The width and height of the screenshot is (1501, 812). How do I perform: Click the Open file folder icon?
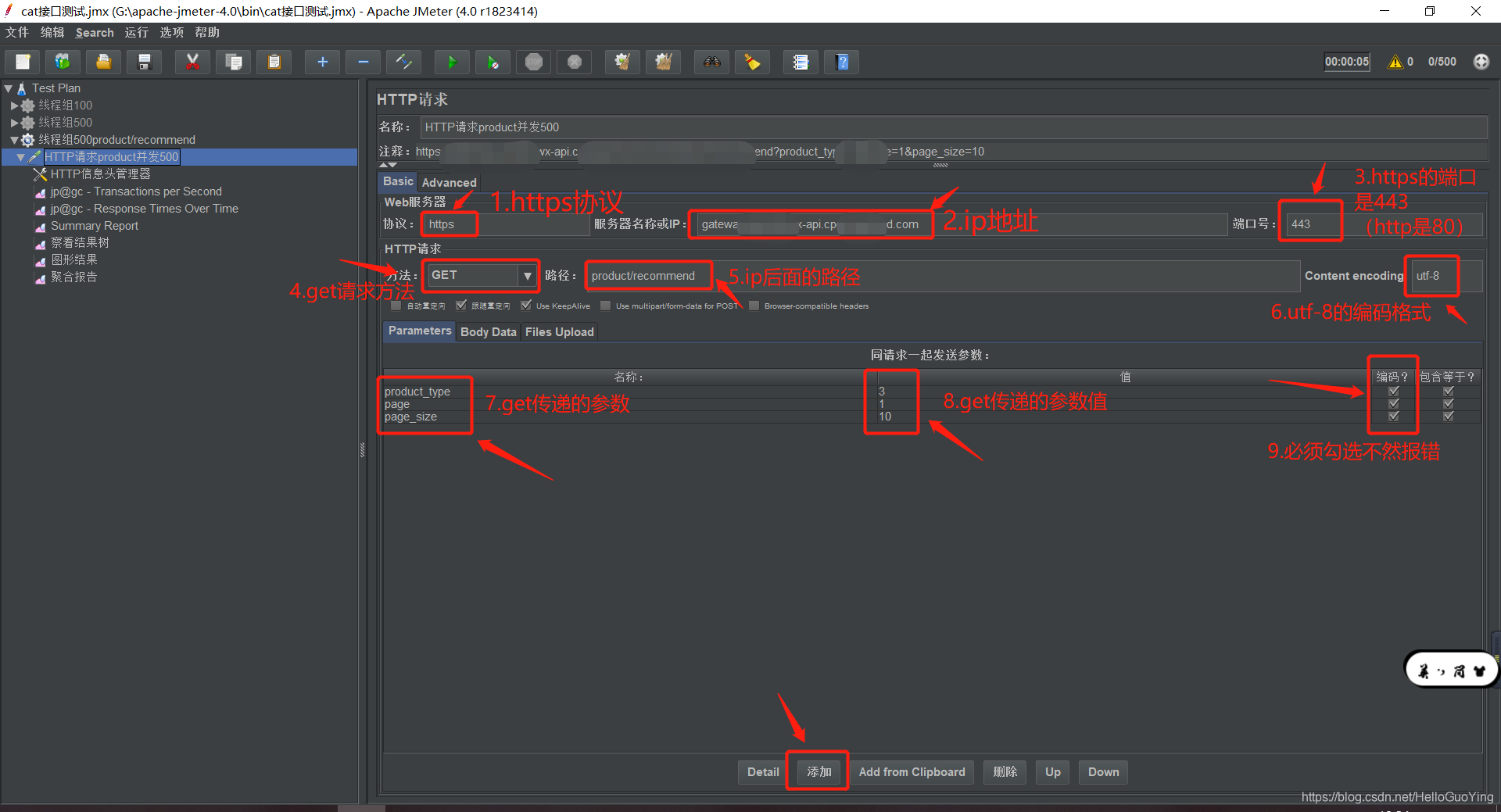coord(103,62)
